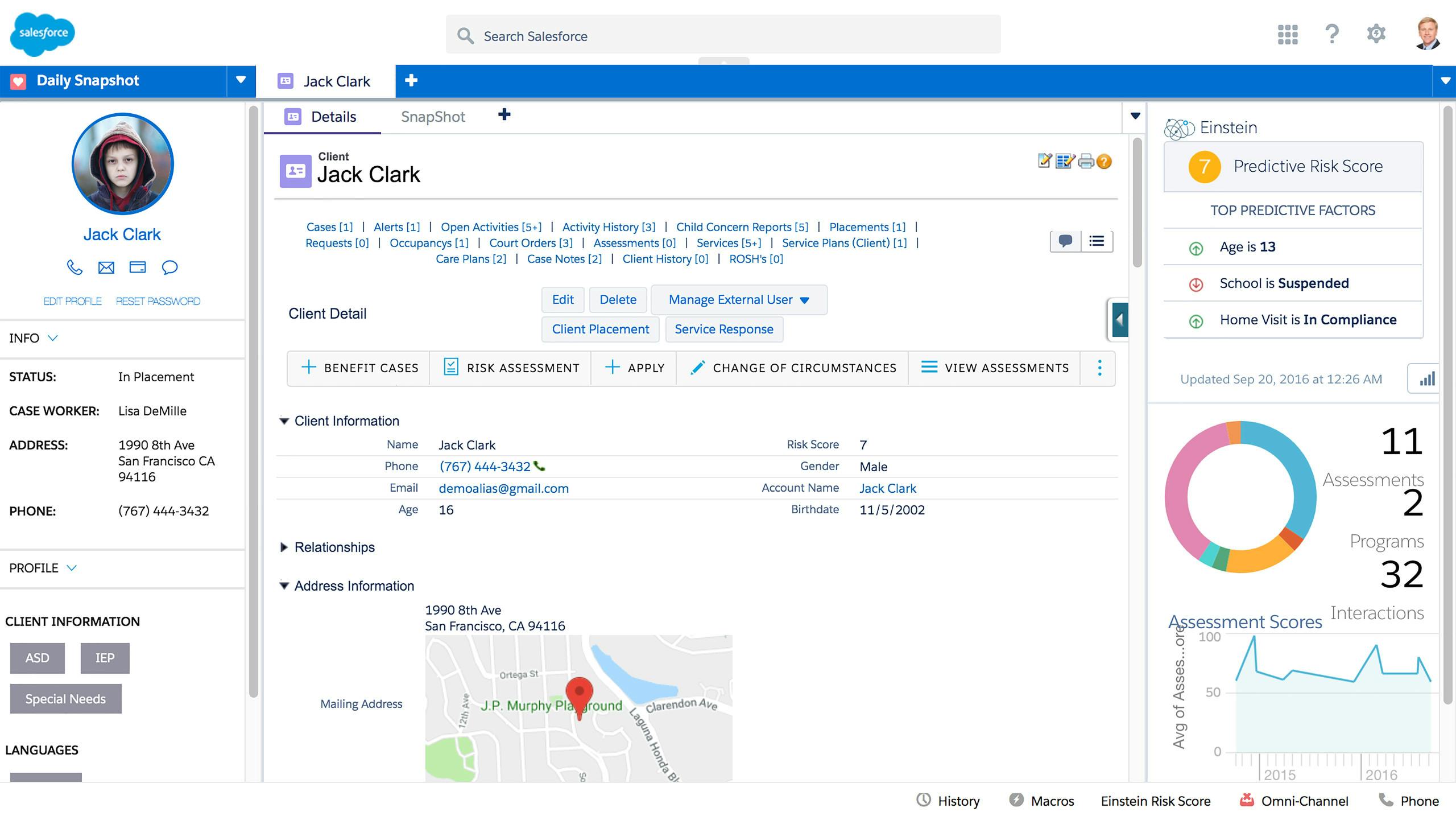
Task: Add a new subtab next to SnapShot
Action: pyautogui.click(x=504, y=115)
